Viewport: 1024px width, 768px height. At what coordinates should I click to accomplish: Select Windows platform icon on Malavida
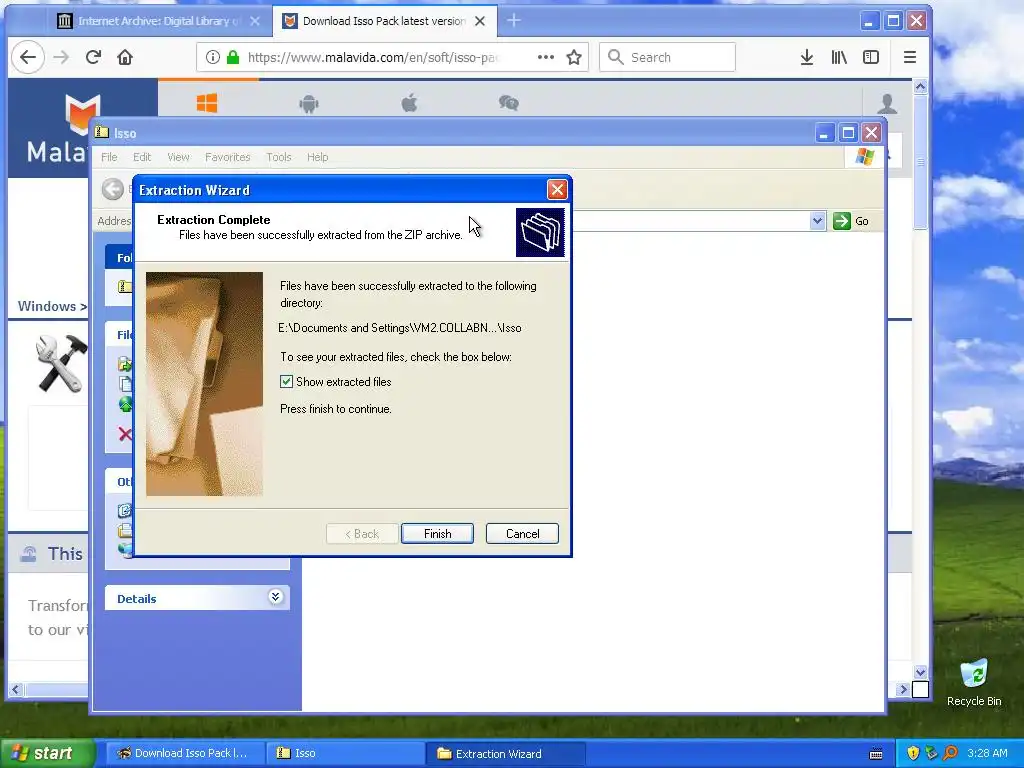click(207, 103)
